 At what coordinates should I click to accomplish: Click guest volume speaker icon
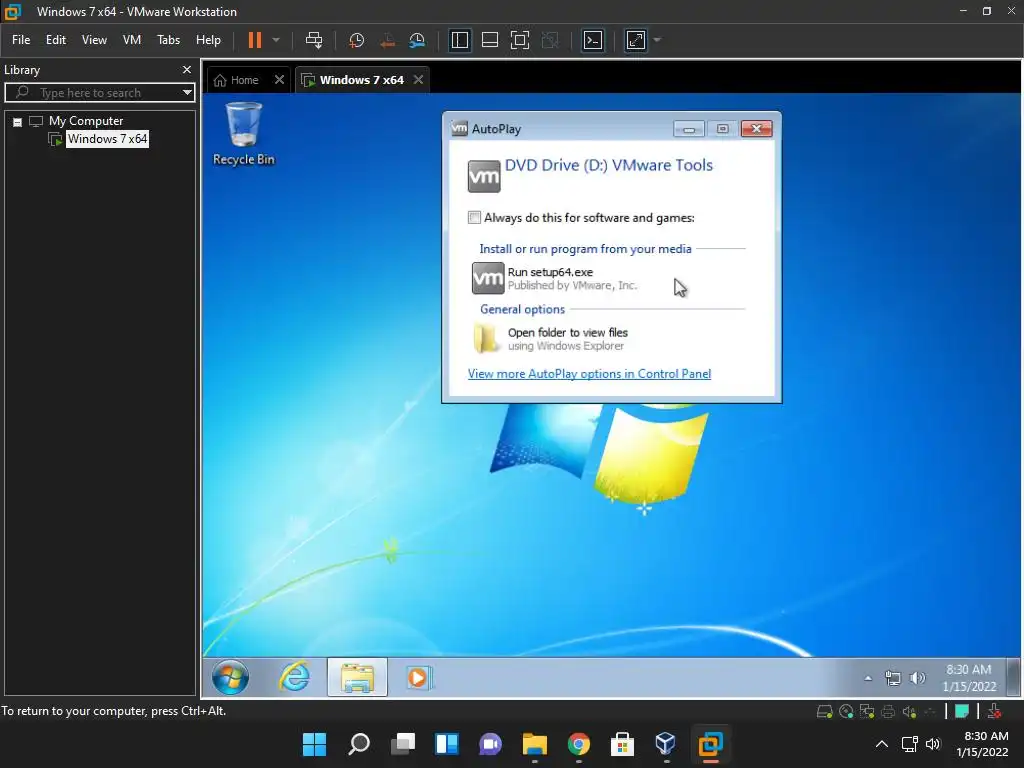click(x=918, y=678)
